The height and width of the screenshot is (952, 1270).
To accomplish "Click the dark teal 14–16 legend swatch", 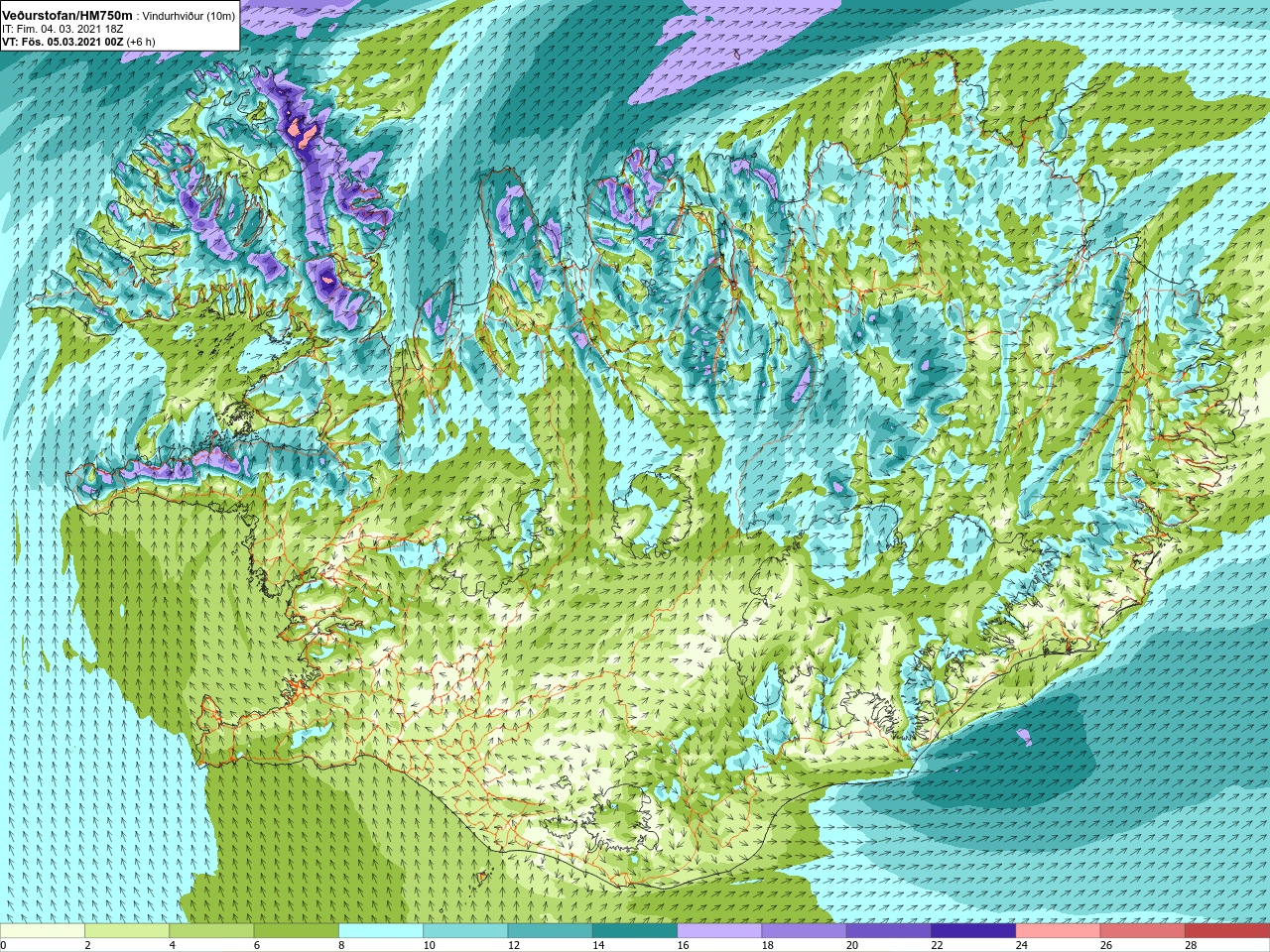I will click(635, 931).
